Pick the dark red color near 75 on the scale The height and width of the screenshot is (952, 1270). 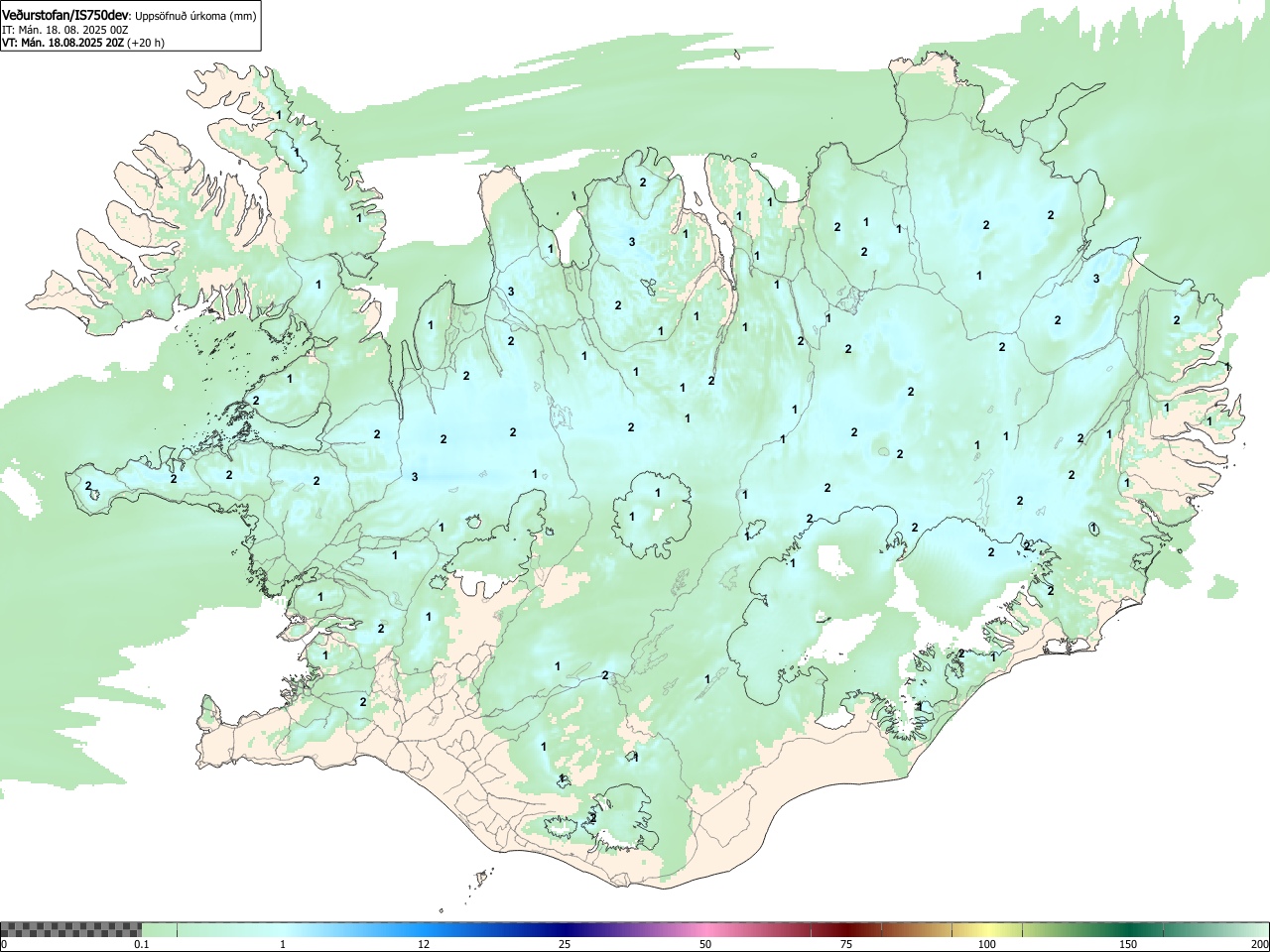pos(846,929)
